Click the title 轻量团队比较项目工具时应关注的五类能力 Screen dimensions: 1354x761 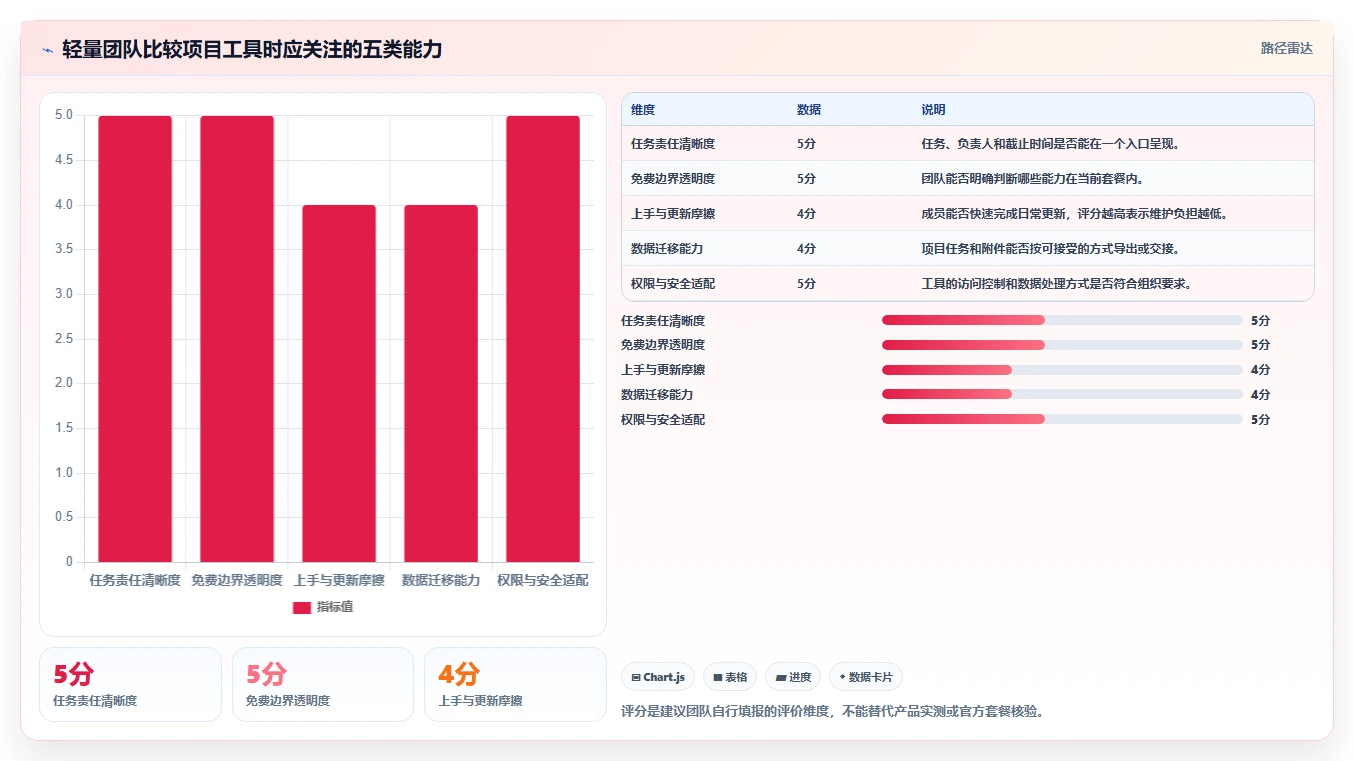tap(252, 49)
